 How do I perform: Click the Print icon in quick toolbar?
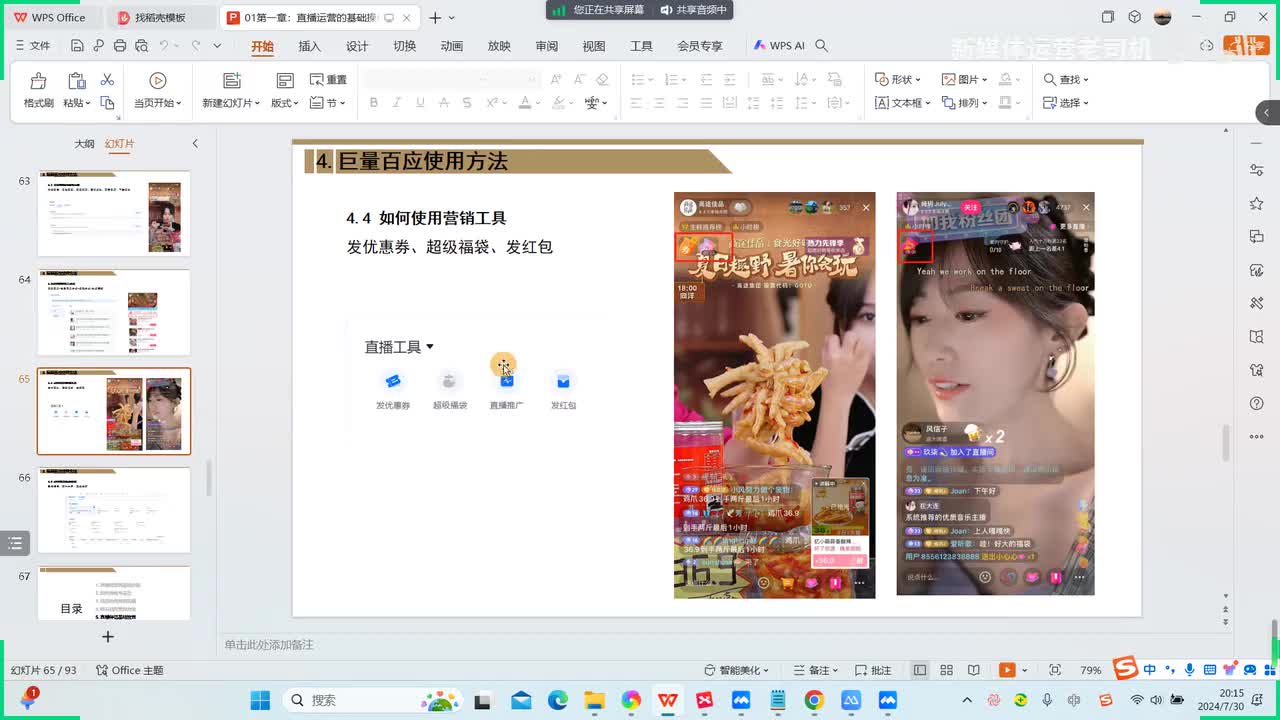click(x=120, y=46)
